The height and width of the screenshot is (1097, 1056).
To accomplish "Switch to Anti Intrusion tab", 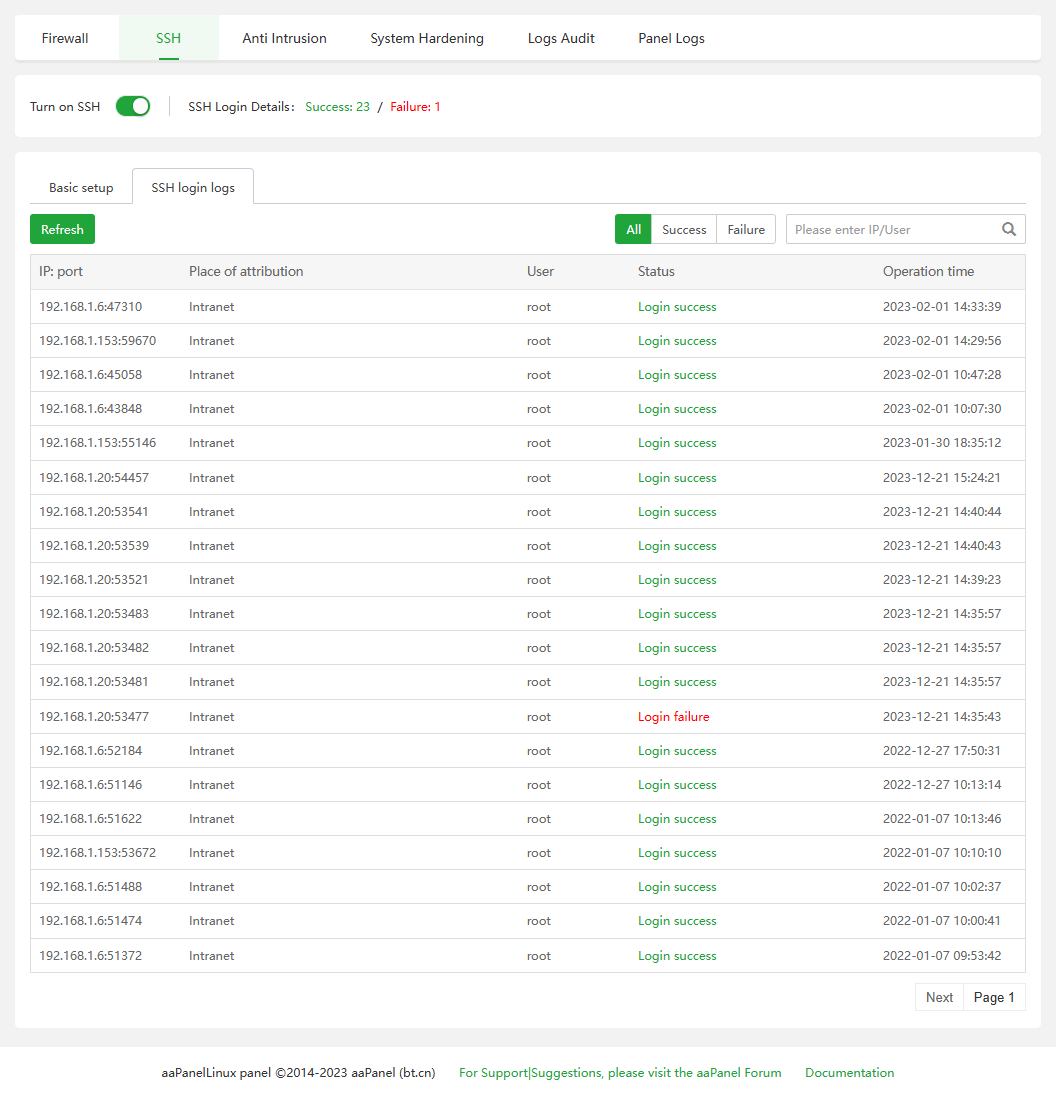I will coord(284,39).
